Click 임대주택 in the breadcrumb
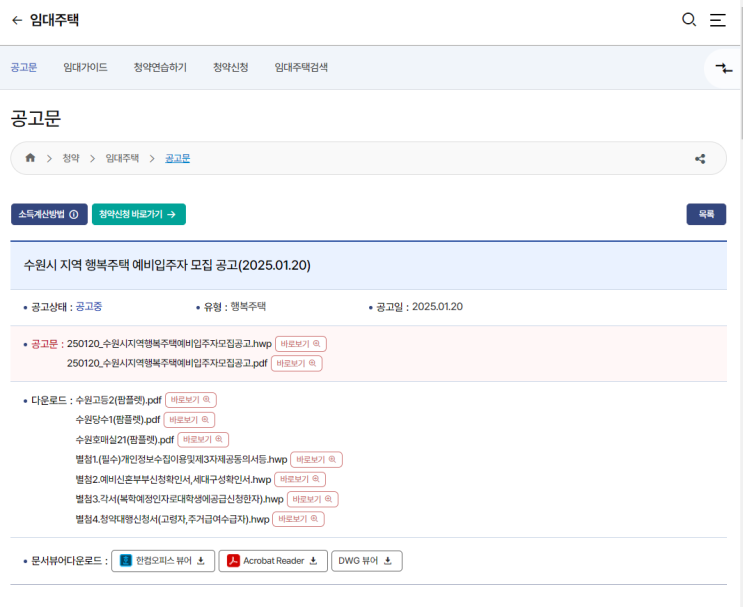The height and width of the screenshot is (607, 743). [x=122, y=158]
